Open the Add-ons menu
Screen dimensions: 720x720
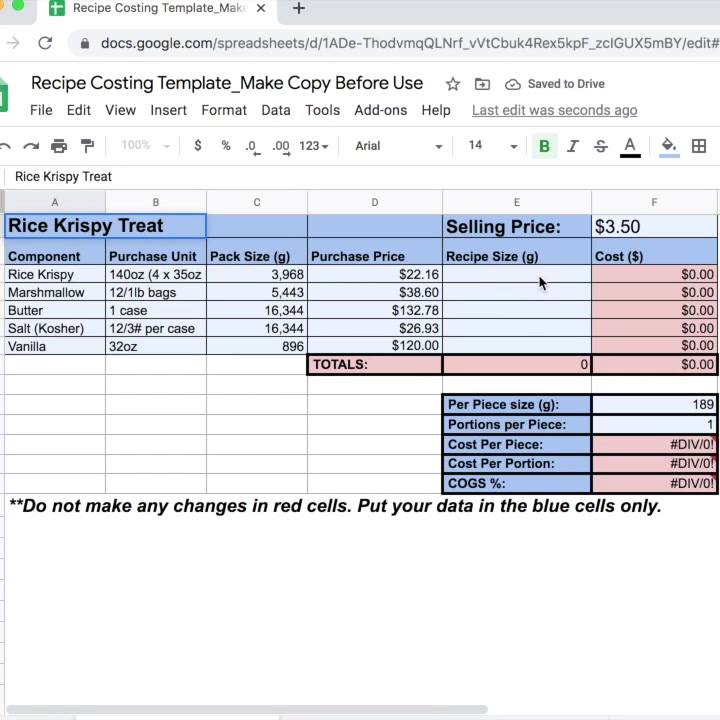(380, 110)
